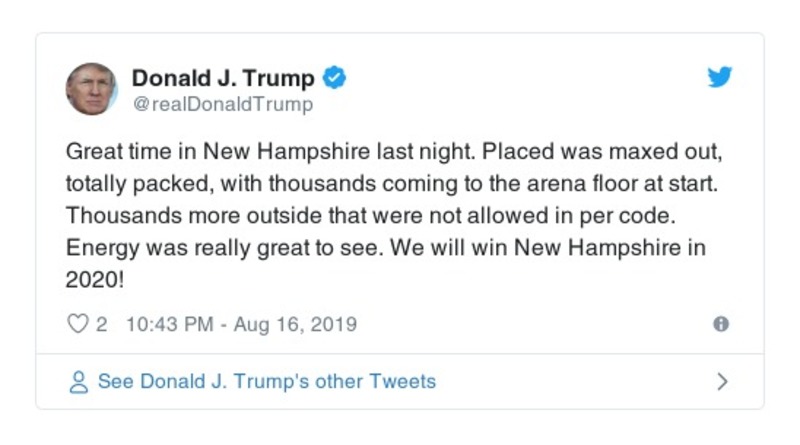Click the heart like icon
The width and height of the screenshot is (800, 445).
coord(77,324)
